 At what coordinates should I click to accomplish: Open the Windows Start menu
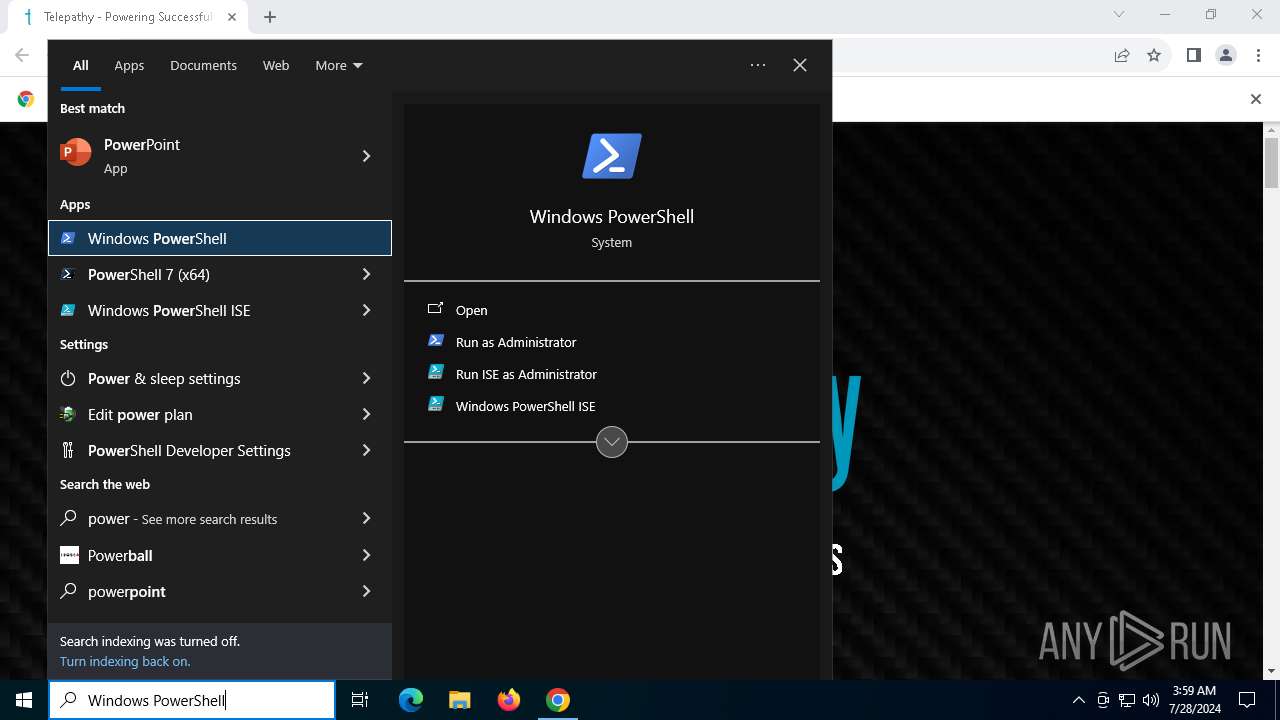(x=24, y=700)
